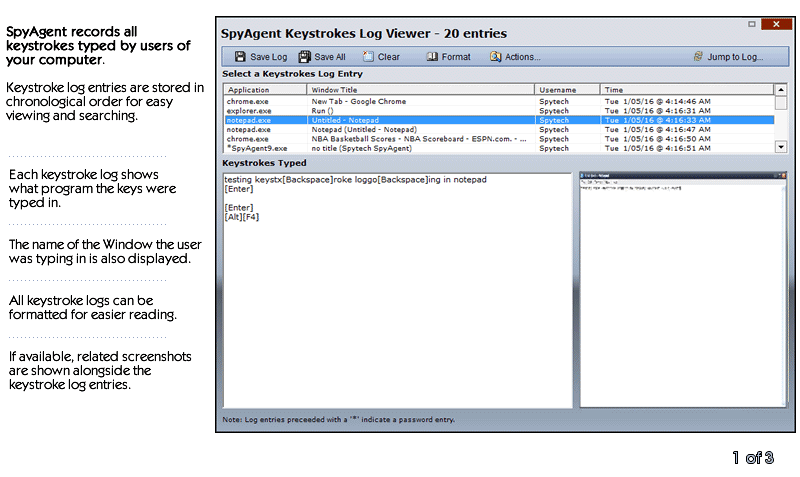Click the Actions magnifier icon

(495, 57)
